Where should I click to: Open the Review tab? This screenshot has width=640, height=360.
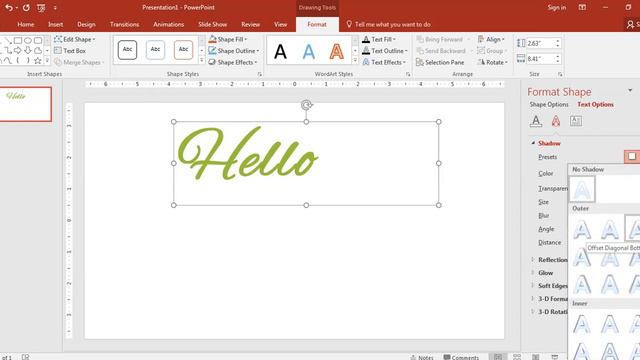click(251, 24)
